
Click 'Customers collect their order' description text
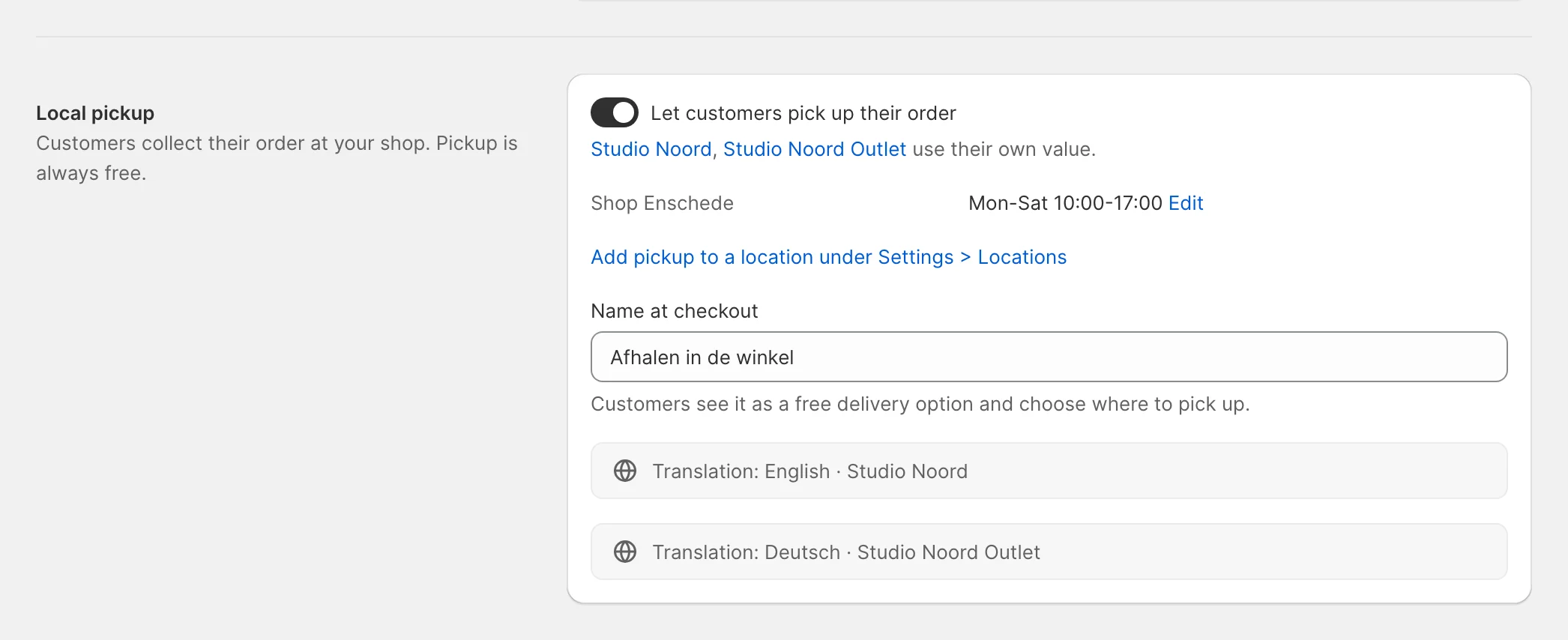(277, 158)
